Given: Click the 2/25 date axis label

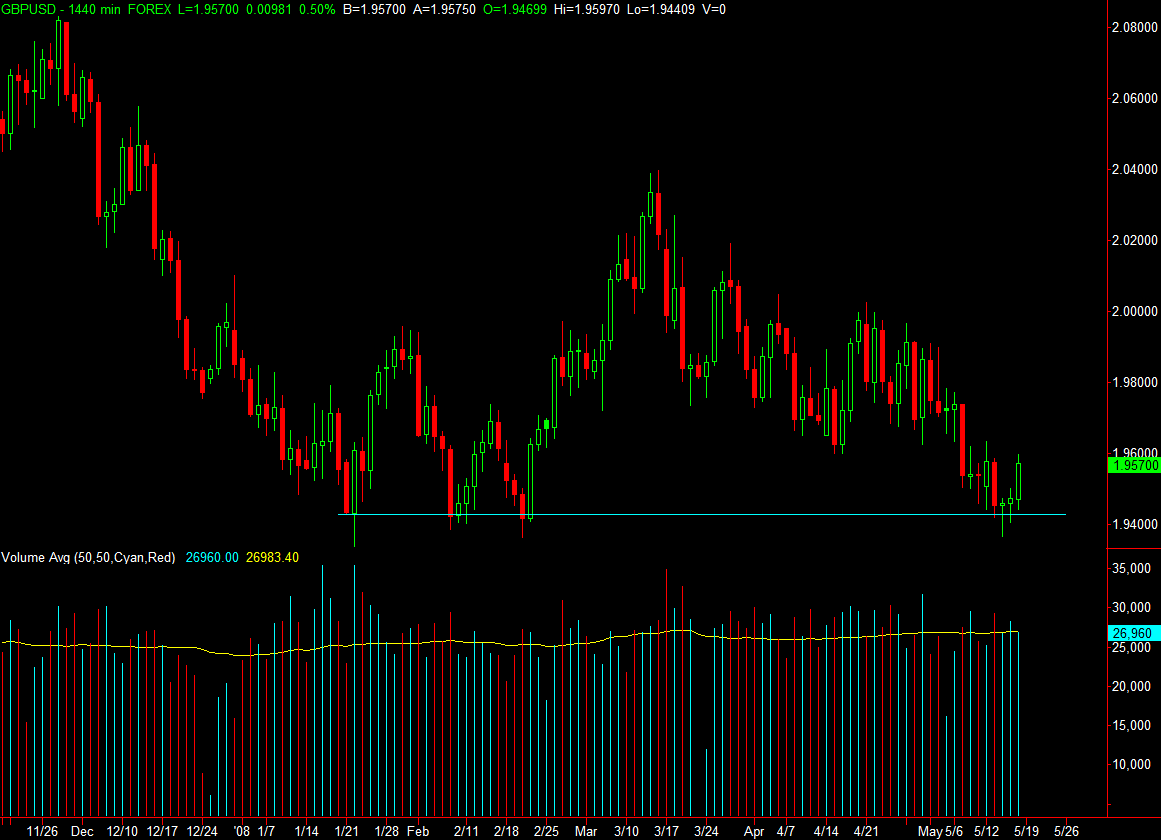Looking at the screenshot, I should (x=546, y=831).
